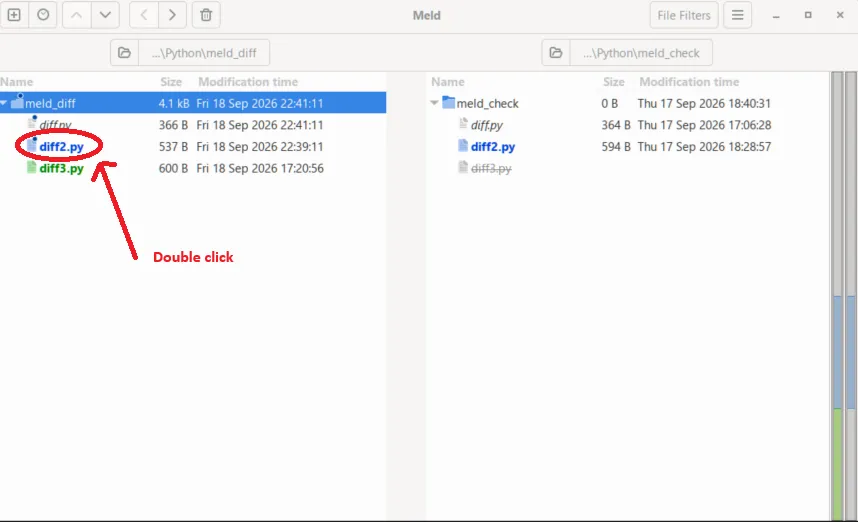The width and height of the screenshot is (858, 522).
Task: Collapse the meld_check folder tree arrow
Action: click(434, 102)
